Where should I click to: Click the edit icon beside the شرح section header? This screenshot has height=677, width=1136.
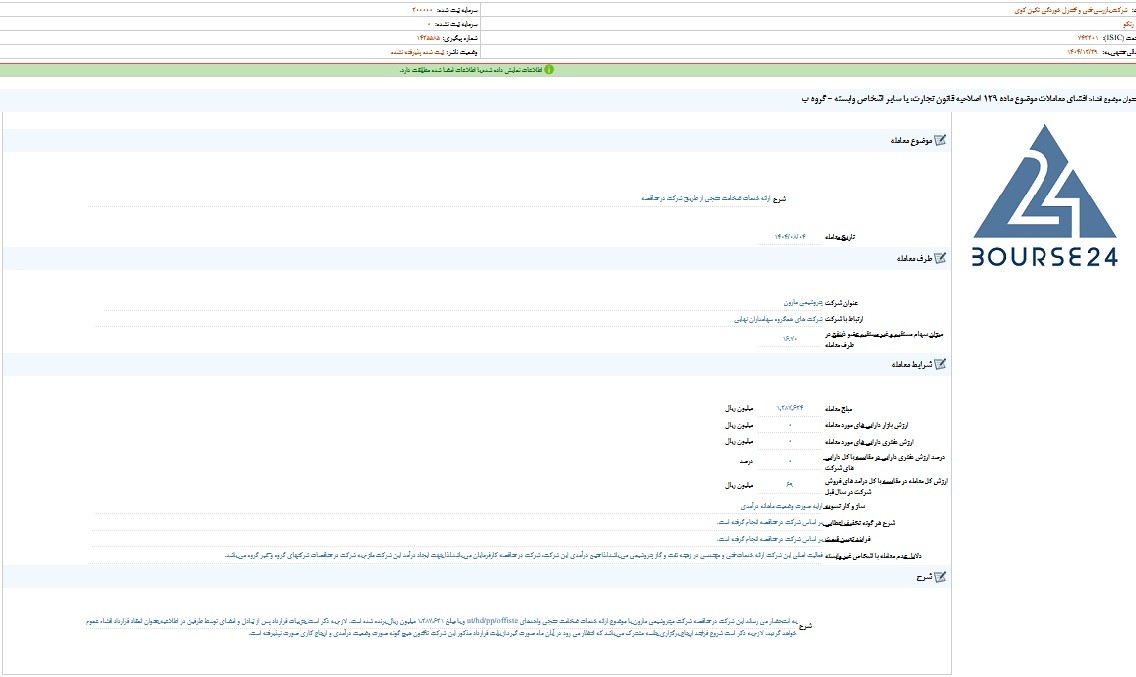point(940,577)
